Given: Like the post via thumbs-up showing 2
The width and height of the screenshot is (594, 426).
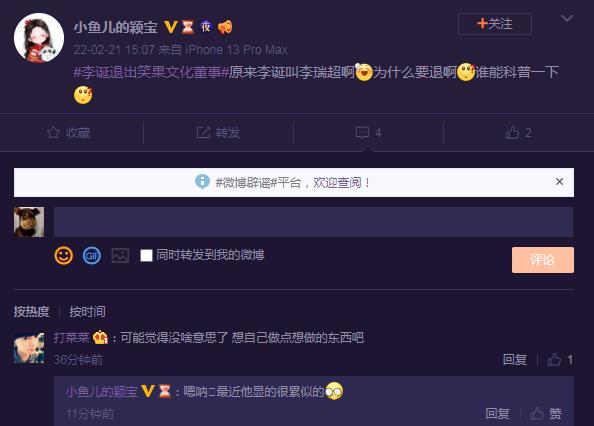Looking at the screenshot, I should click(518, 133).
